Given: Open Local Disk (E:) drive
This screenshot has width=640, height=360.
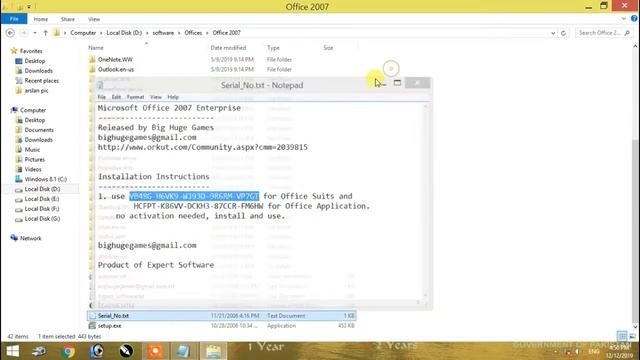Looking at the screenshot, I should [42, 199].
